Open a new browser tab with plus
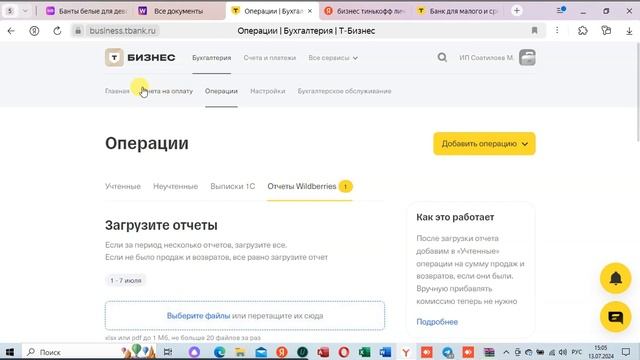Screen dimensions: 640x360 (x=517, y=11)
